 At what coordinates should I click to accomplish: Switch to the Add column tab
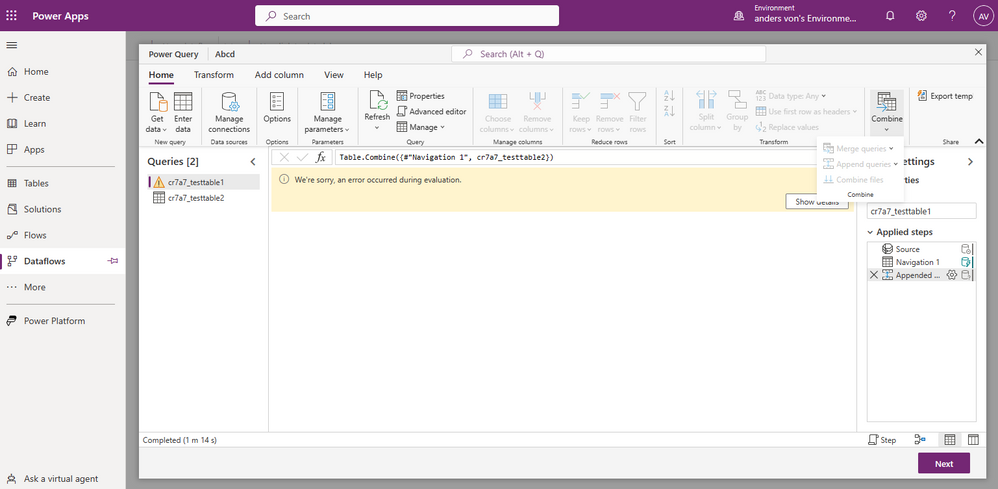coord(279,75)
